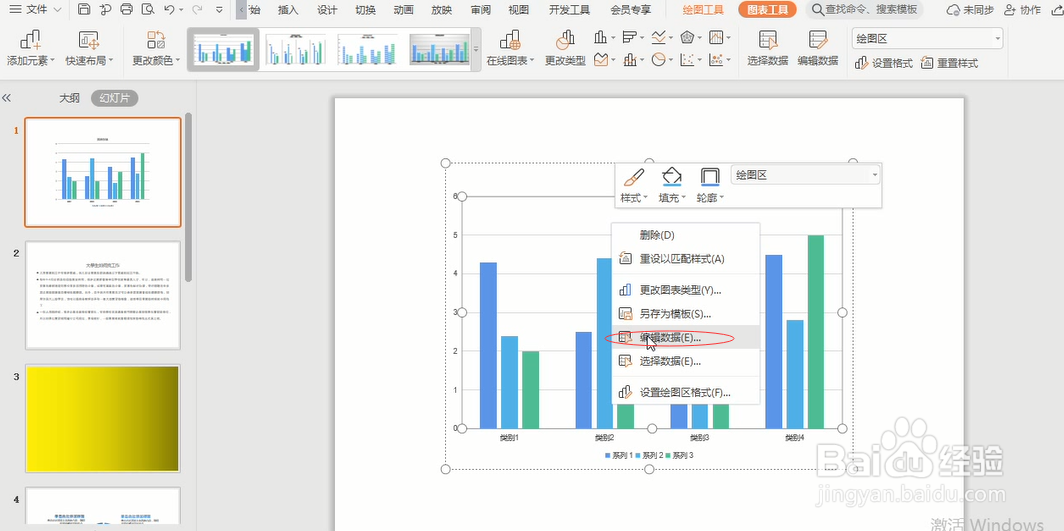Open the 样式 brush in the floating toolbar
The width and height of the screenshot is (1064, 531).
pyautogui.click(x=634, y=186)
